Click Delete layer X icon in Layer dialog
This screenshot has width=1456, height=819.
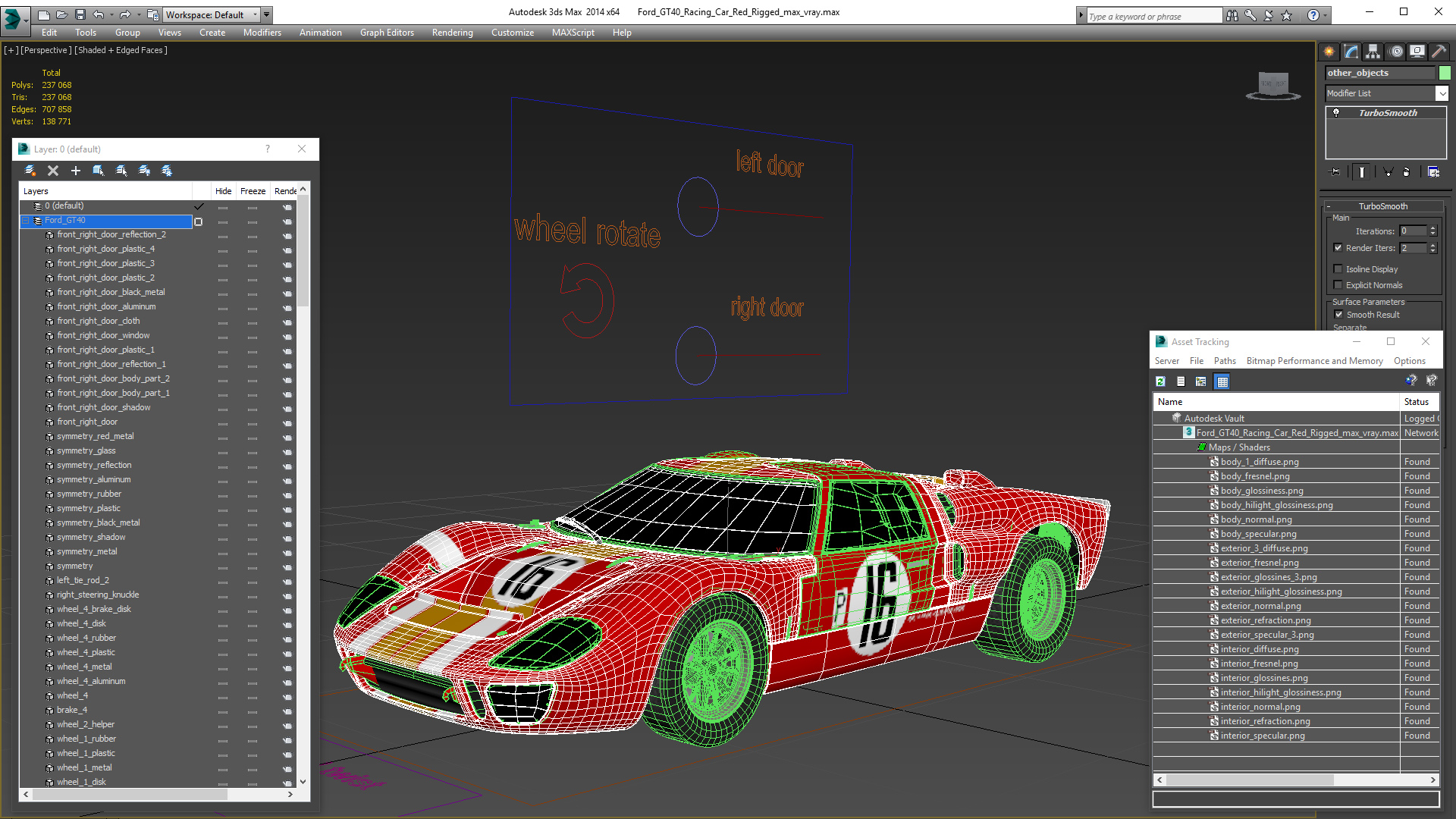click(53, 171)
